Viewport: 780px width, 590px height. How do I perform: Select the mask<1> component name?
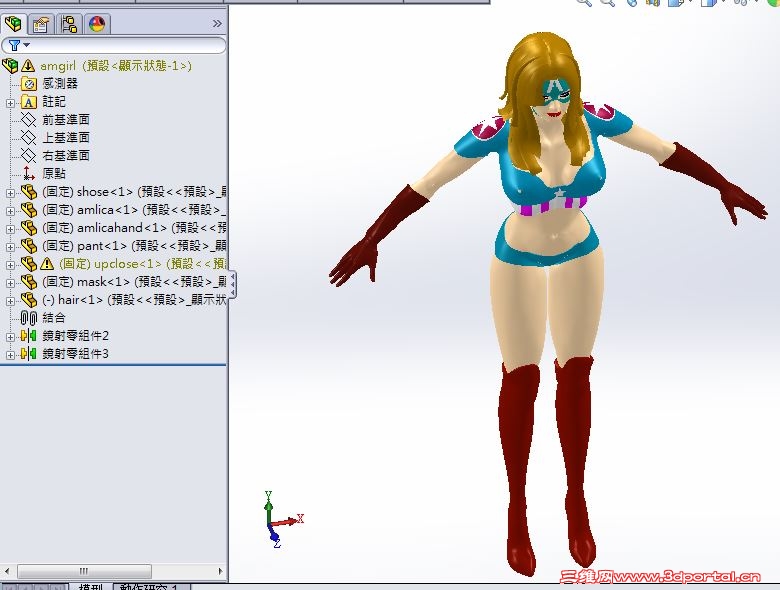pos(134,282)
